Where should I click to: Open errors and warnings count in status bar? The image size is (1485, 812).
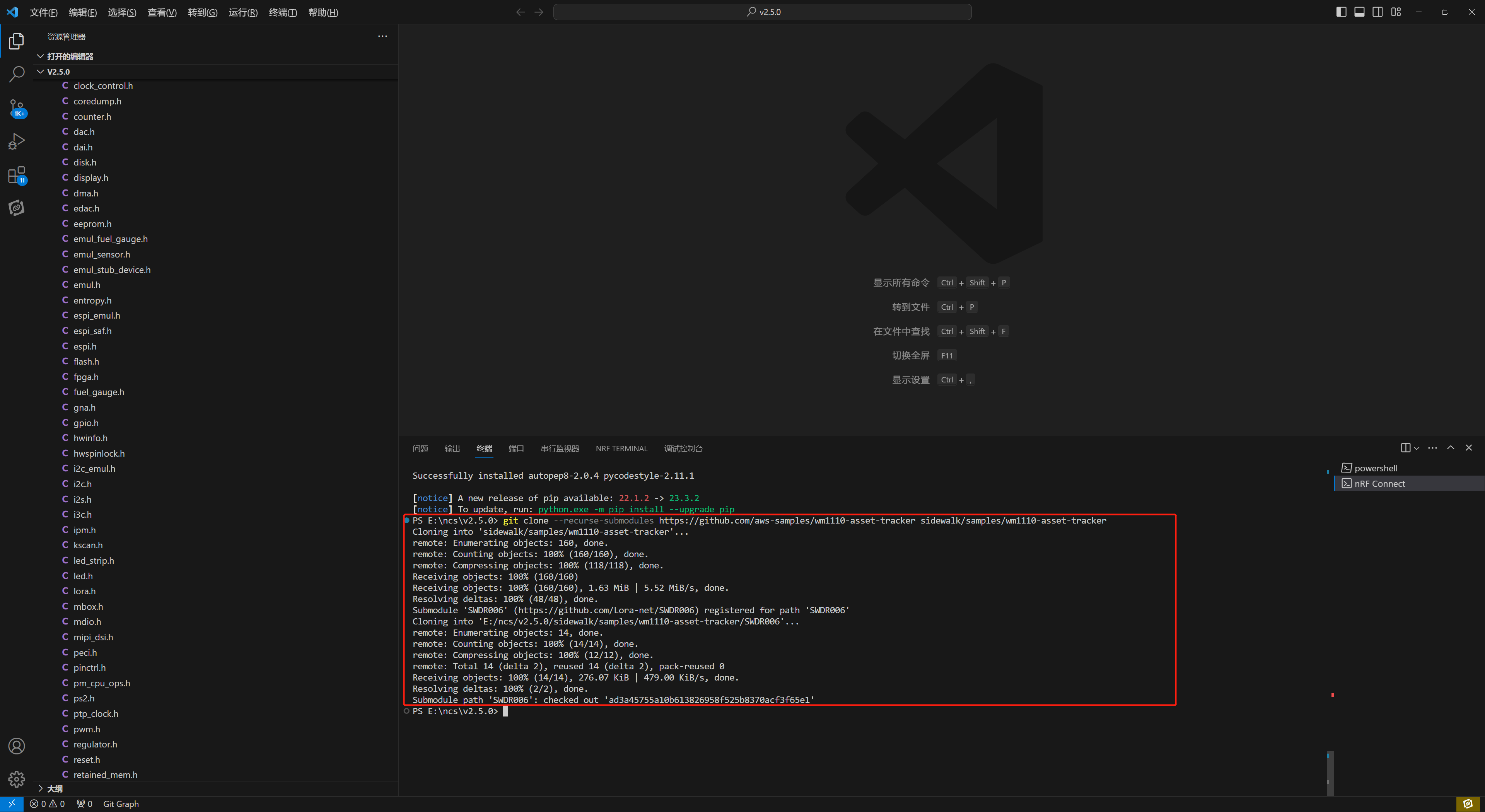[47, 804]
